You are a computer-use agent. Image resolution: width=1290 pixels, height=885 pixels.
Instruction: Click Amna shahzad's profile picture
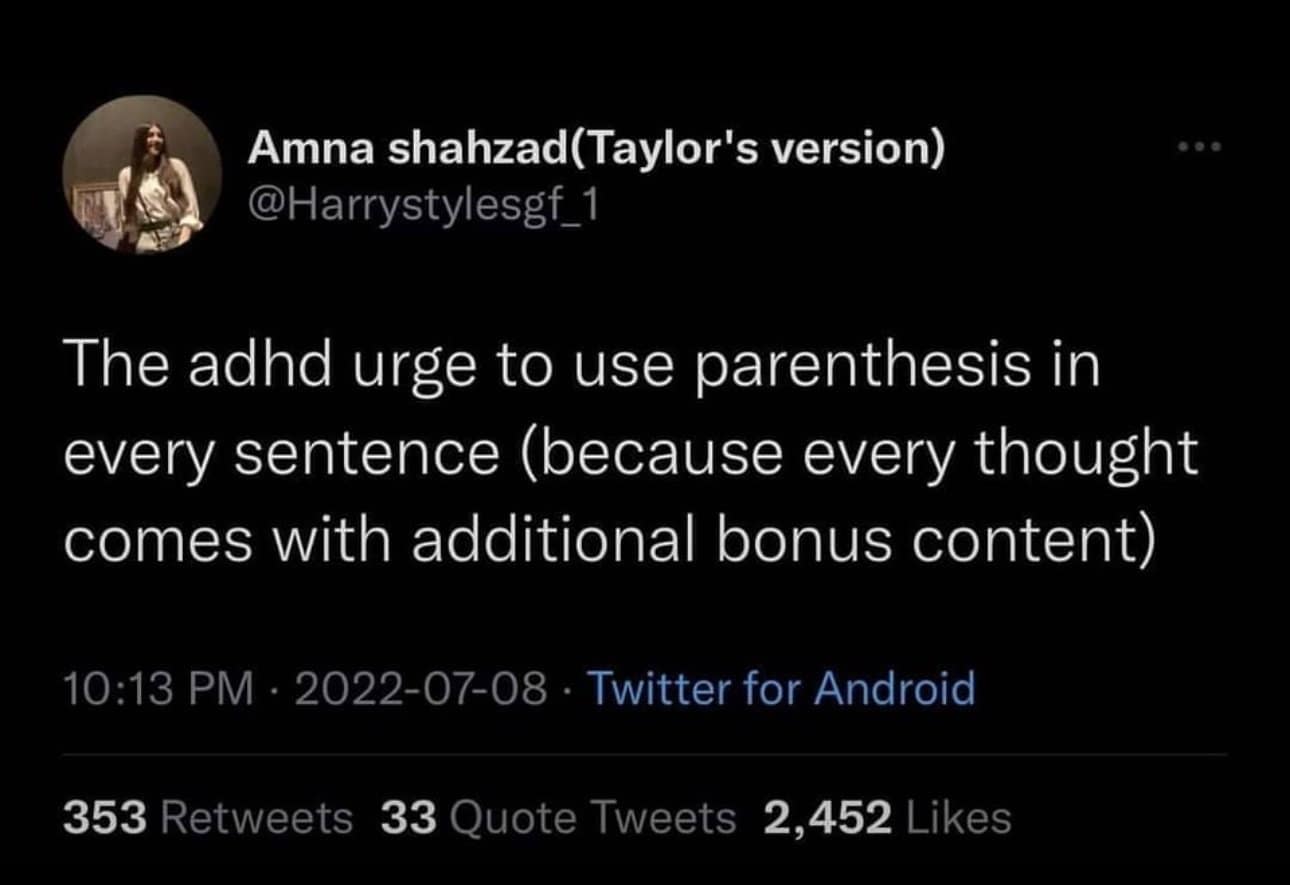pyautogui.click(x=143, y=175)
